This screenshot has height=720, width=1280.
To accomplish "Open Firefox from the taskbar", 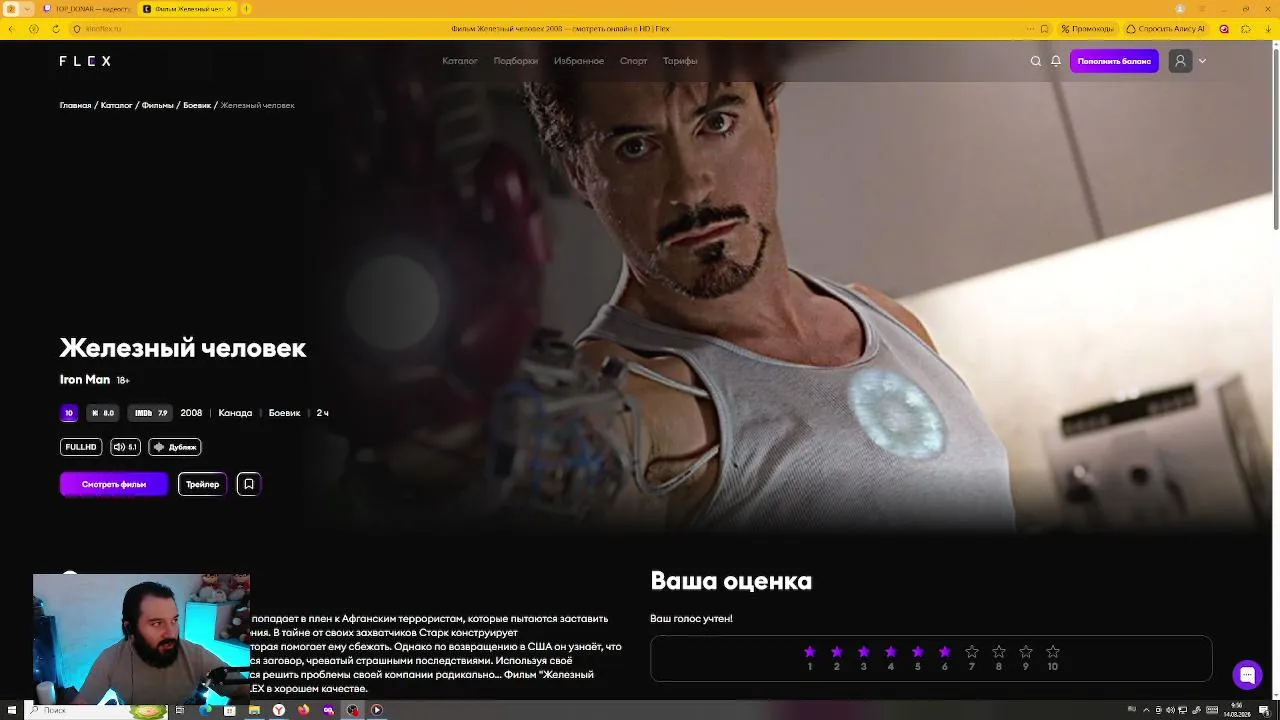I will point(303,710).
